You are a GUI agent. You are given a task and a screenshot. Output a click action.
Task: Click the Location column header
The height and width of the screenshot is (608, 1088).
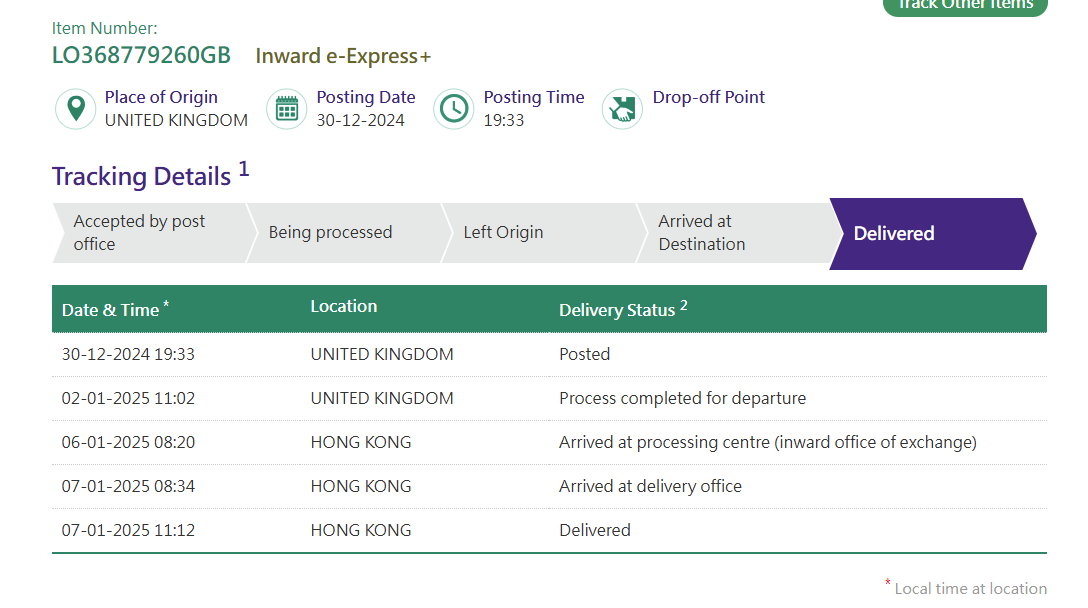pyautogui.click(x=343, y=306)
